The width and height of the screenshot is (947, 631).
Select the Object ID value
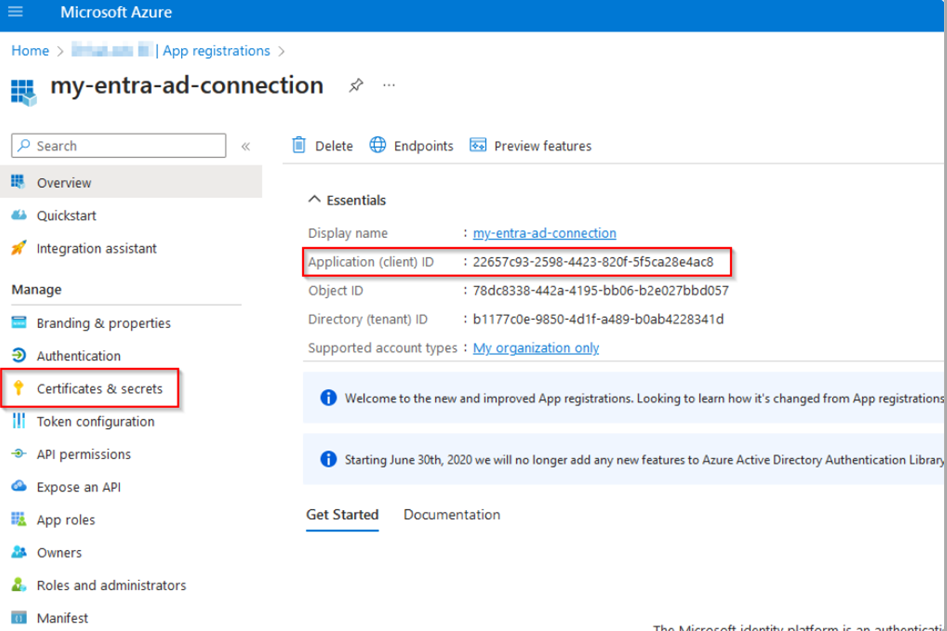[x=600, y=290]
